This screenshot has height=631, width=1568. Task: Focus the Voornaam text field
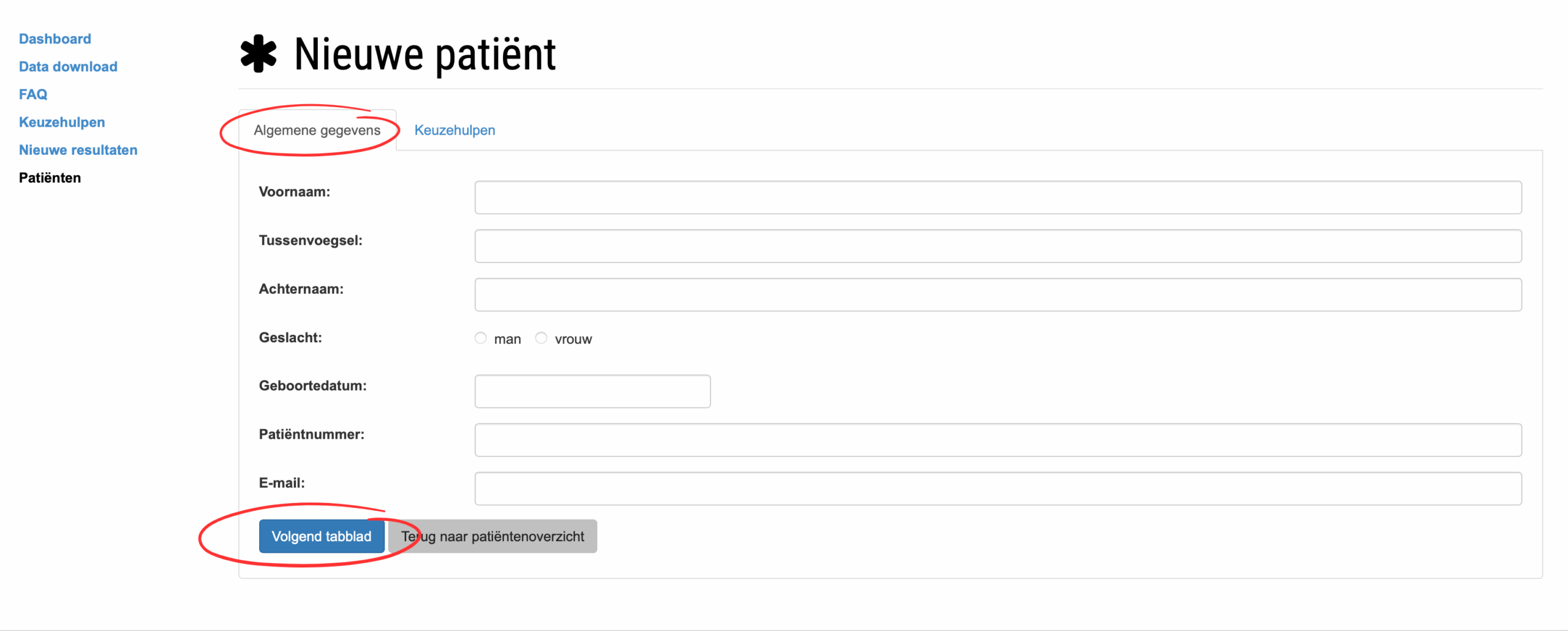[998, 197]
